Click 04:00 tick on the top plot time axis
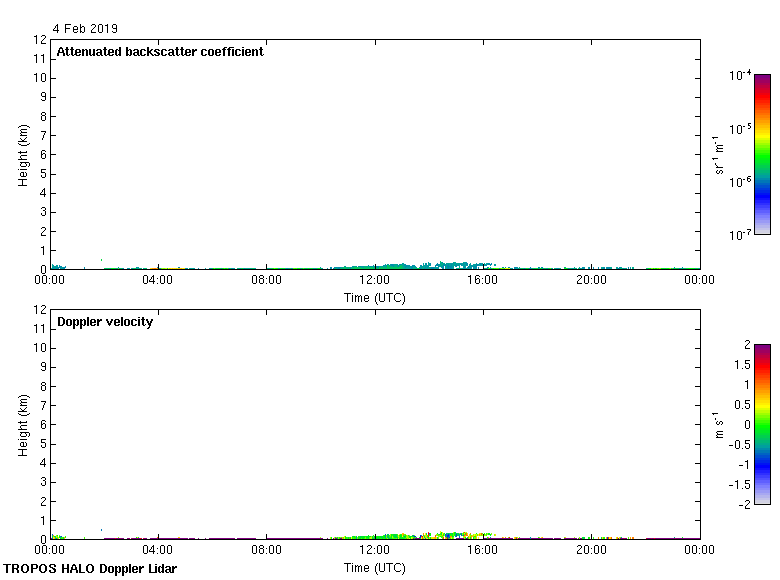Screen dimensions: 780x580 tap(158, 281)
